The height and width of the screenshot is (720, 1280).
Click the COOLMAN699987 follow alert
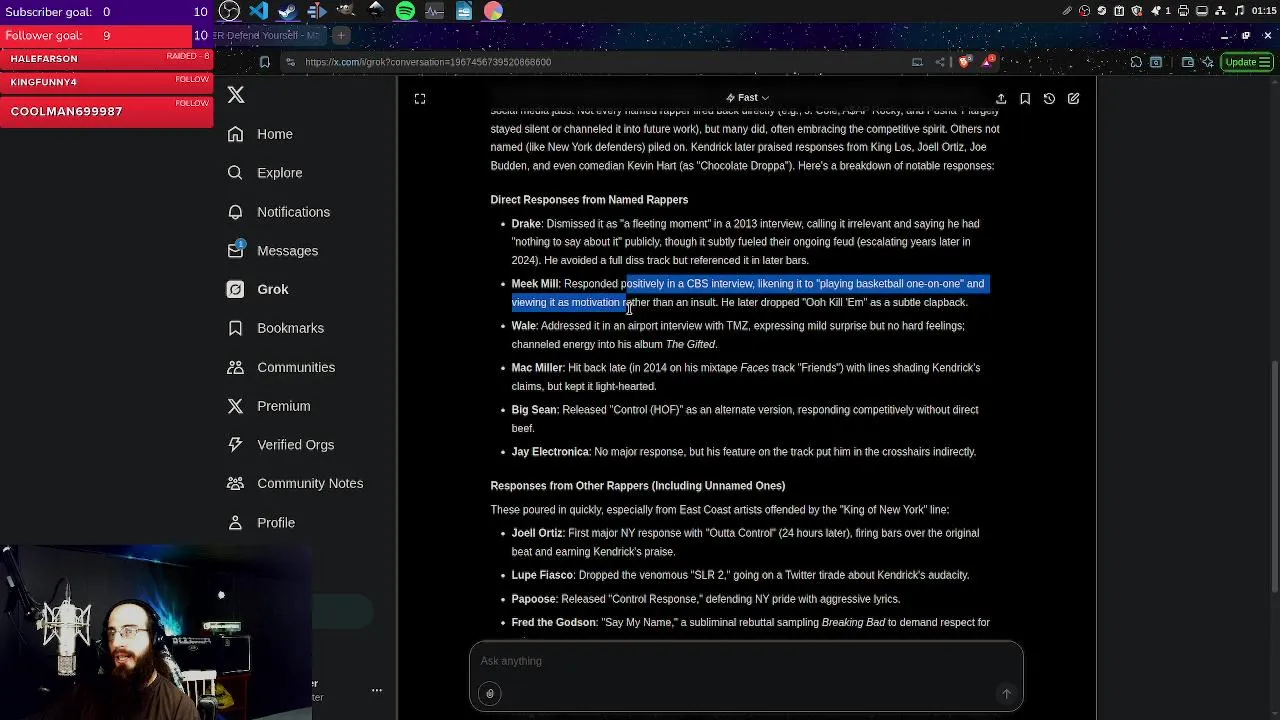(107, 111)
